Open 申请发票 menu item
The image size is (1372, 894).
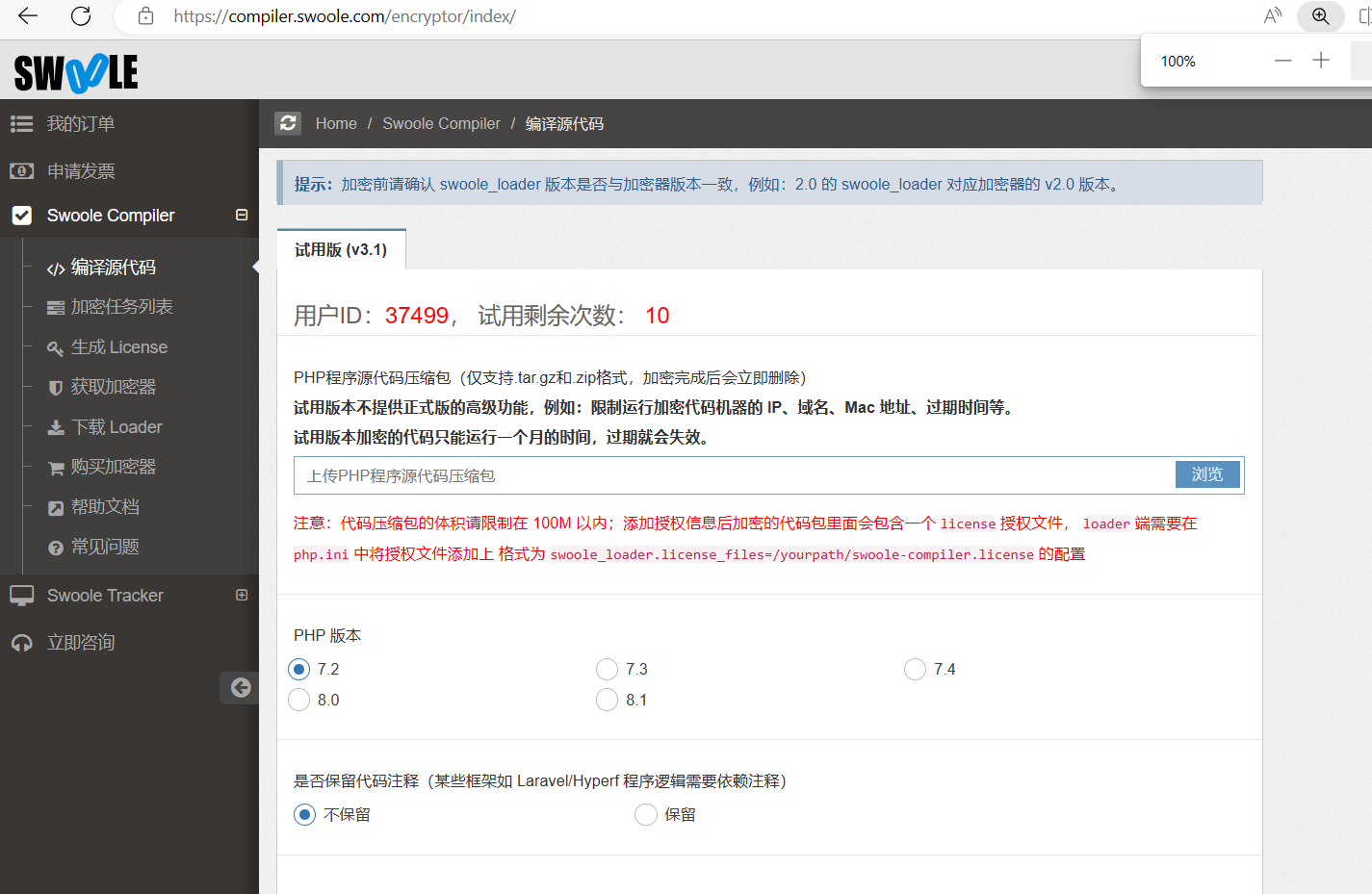tap(81, 171)
